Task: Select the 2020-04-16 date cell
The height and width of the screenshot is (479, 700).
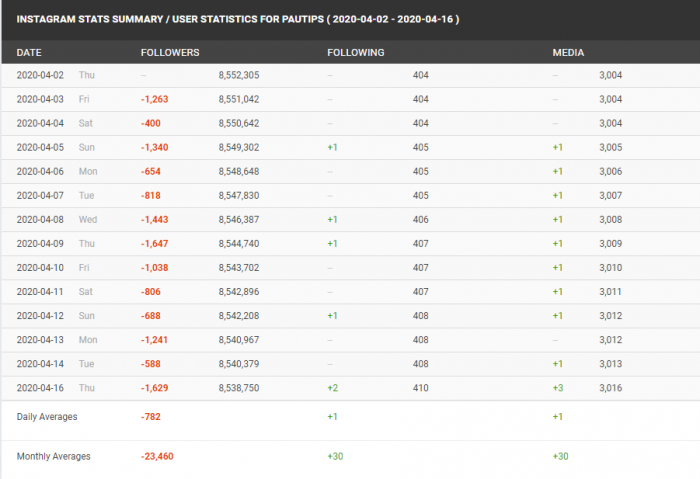Action: click(x=39, y=387)
